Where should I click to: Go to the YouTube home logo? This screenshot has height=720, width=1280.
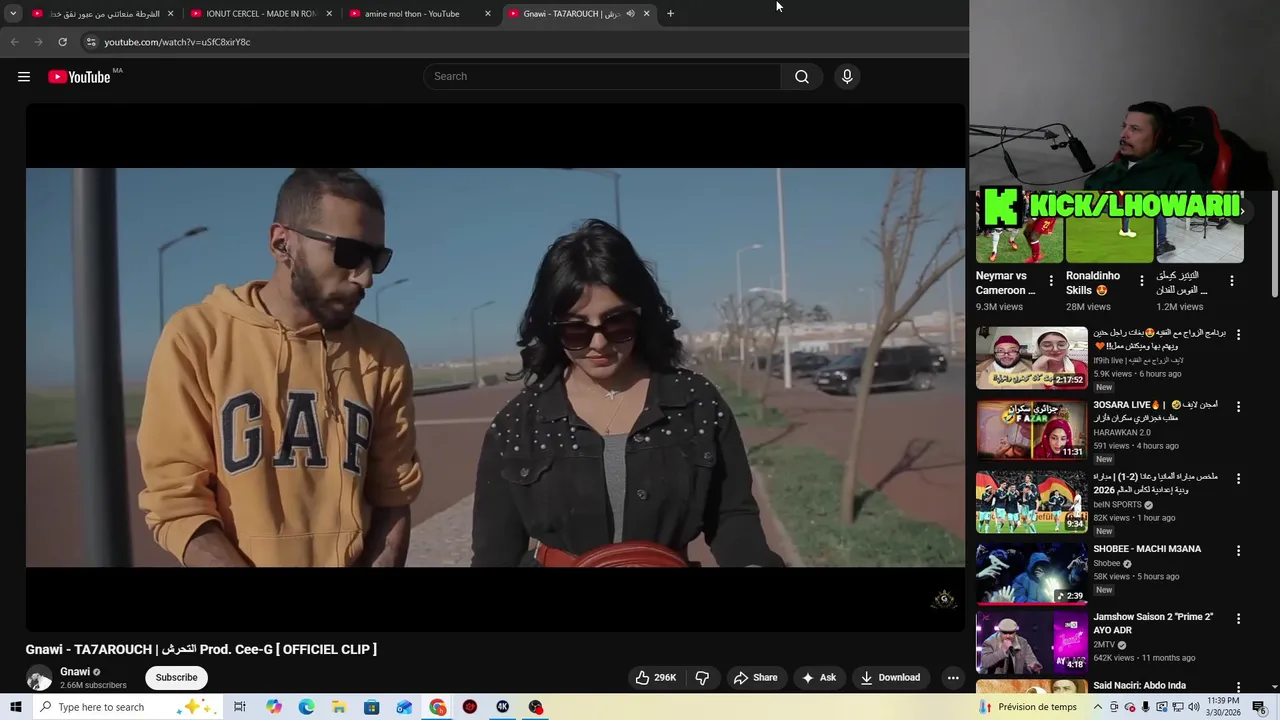pos(80,77)
